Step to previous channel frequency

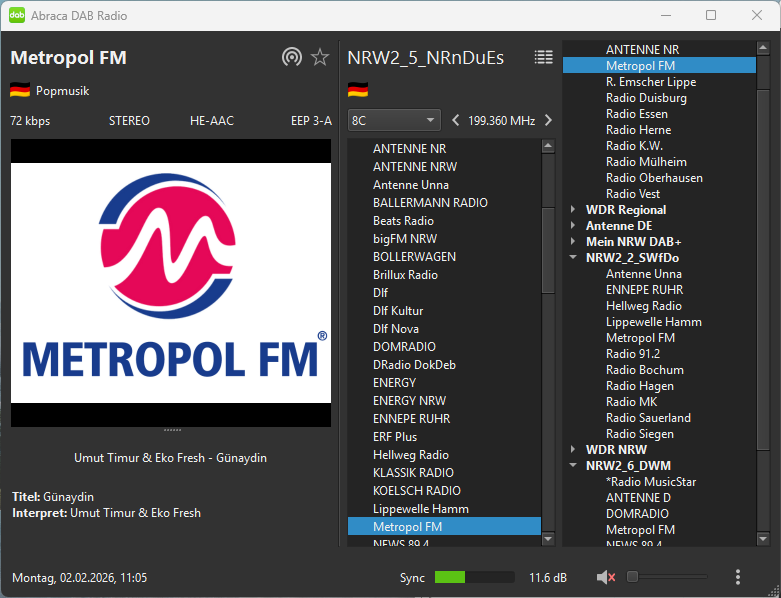(456, 120)
